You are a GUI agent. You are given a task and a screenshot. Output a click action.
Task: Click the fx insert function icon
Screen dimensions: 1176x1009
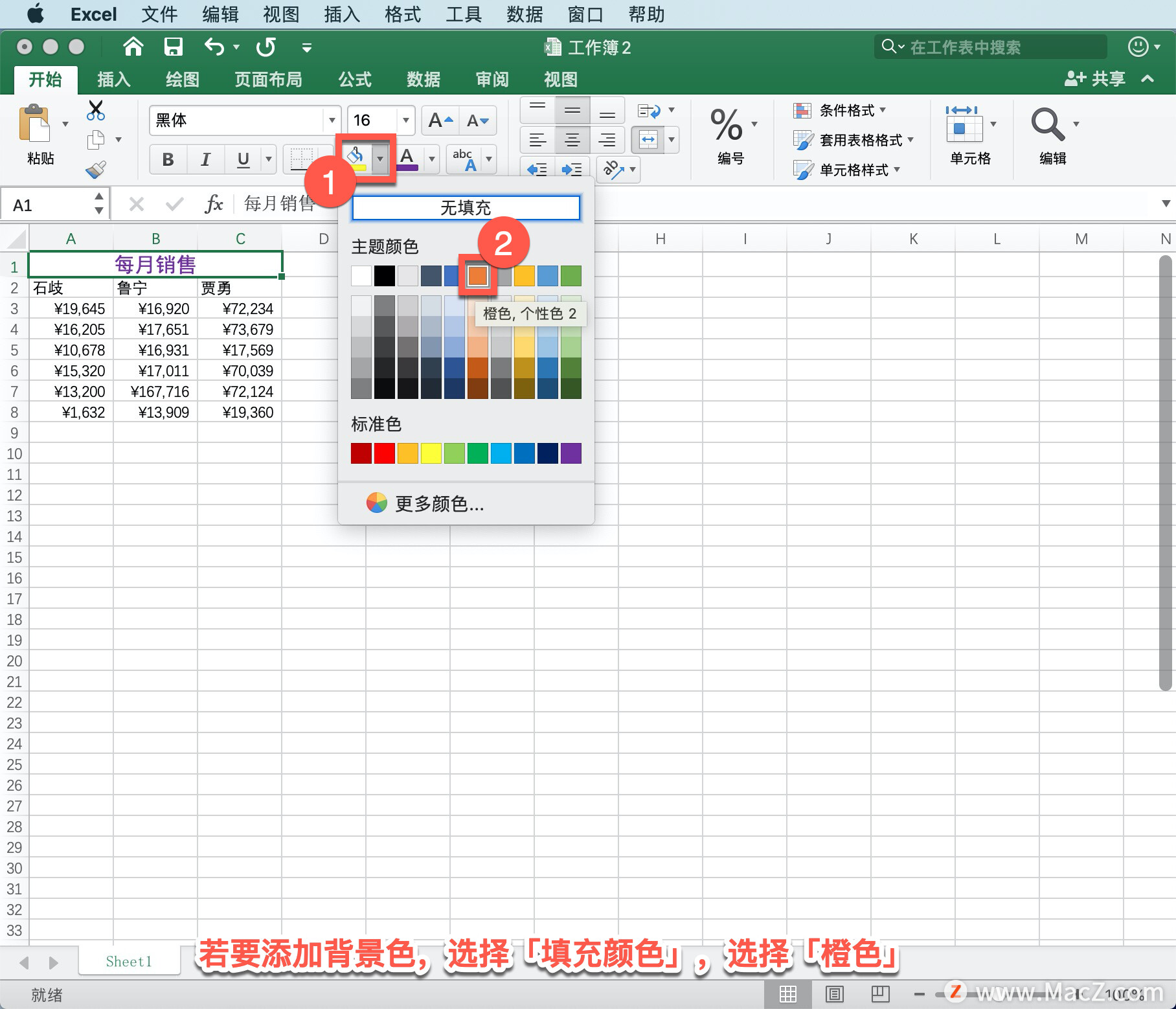tap(214, 205)
